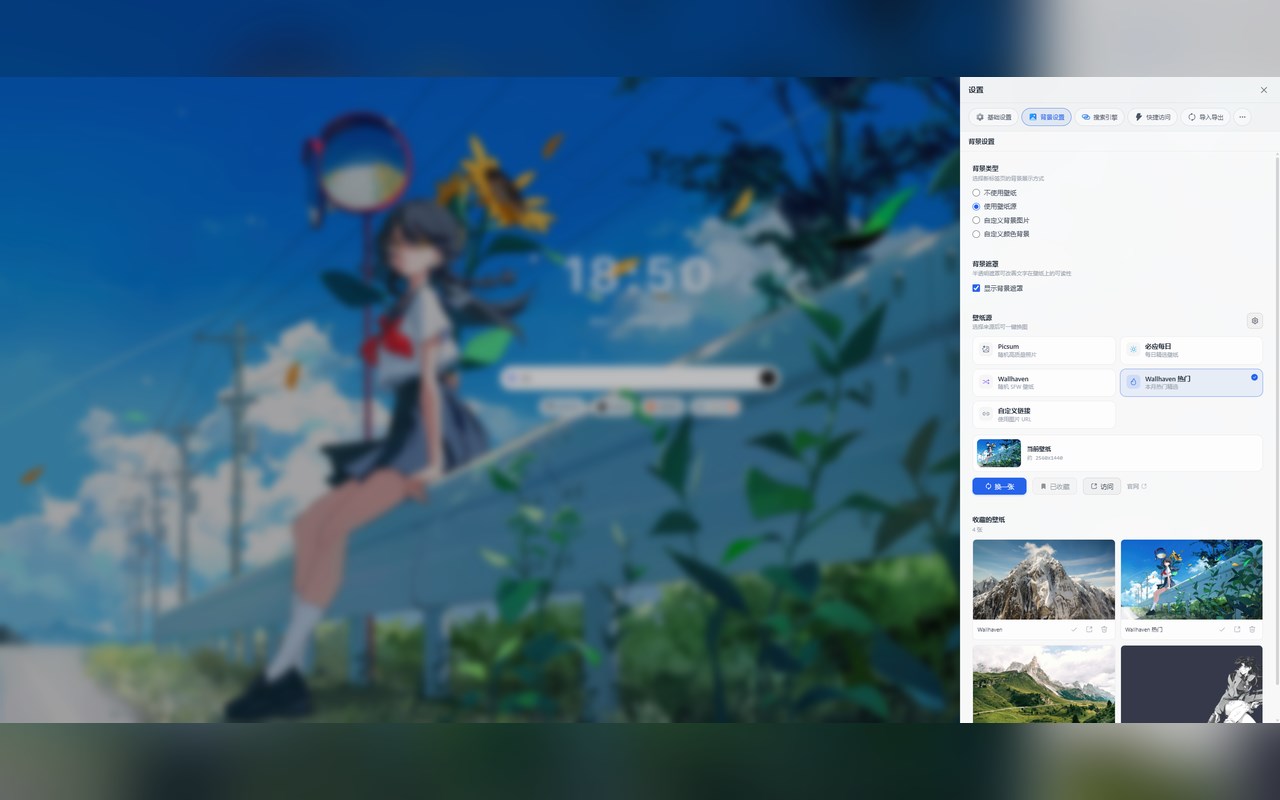The width and height of the screenshot is (1280, 800).
Task: Delete the Wallhaven mountain favorite wallpaper
Action: (1104, 629)
